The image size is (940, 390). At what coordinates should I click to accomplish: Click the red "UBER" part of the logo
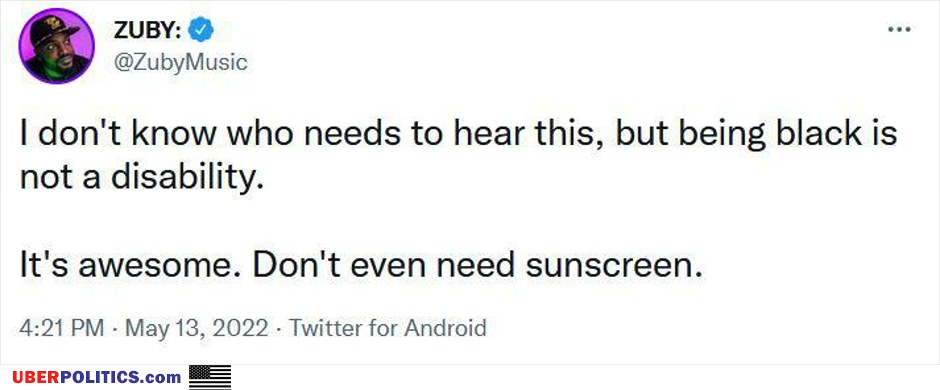click(35, 377)
